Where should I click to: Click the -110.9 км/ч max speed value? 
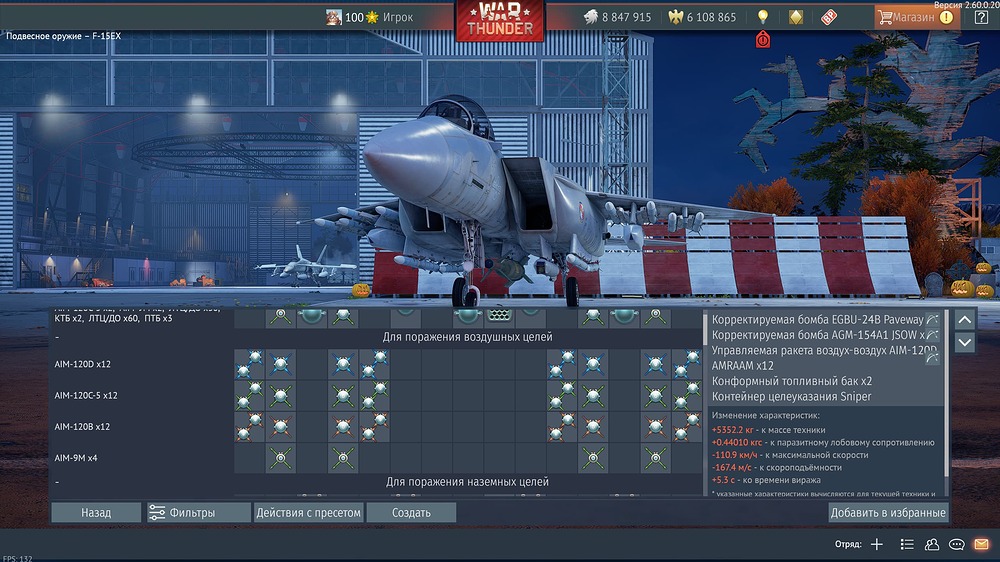735,455
